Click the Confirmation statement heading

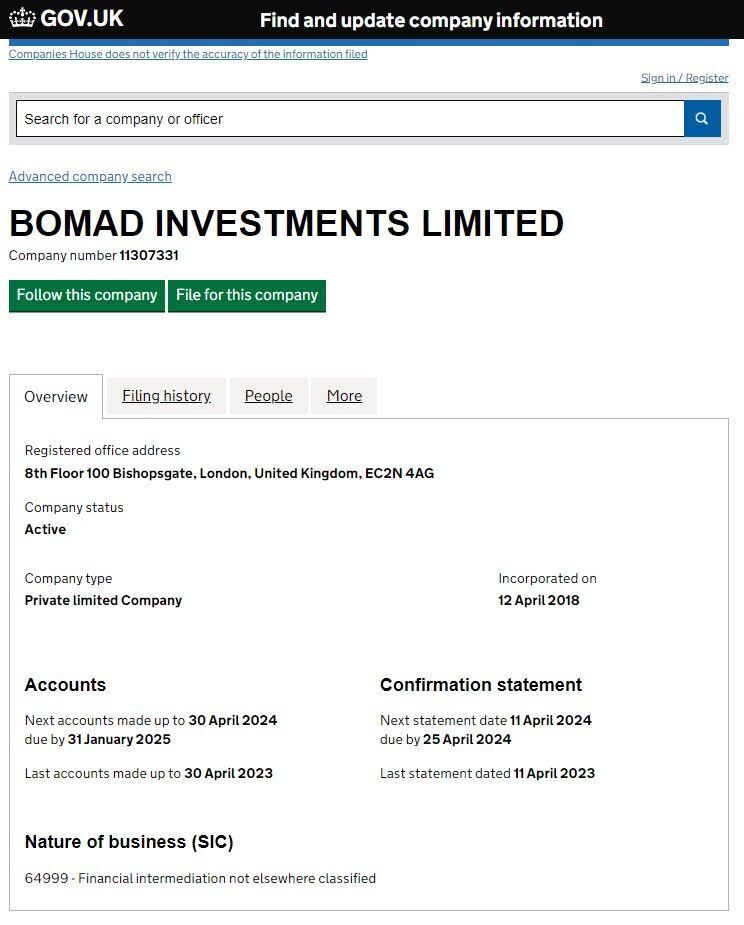pyautogui.click(x=480, y=685)
